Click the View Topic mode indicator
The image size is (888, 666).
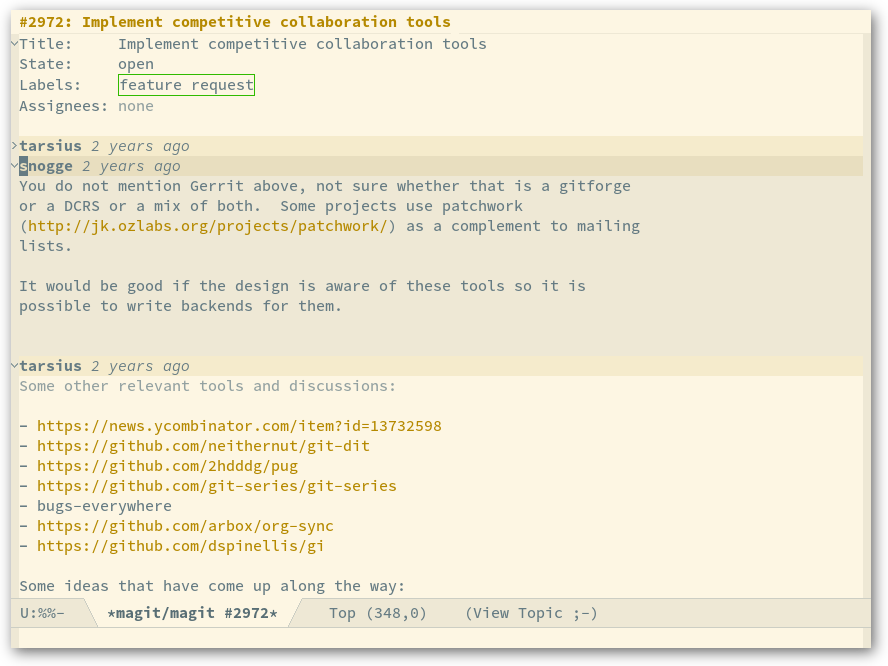[531, 613]
